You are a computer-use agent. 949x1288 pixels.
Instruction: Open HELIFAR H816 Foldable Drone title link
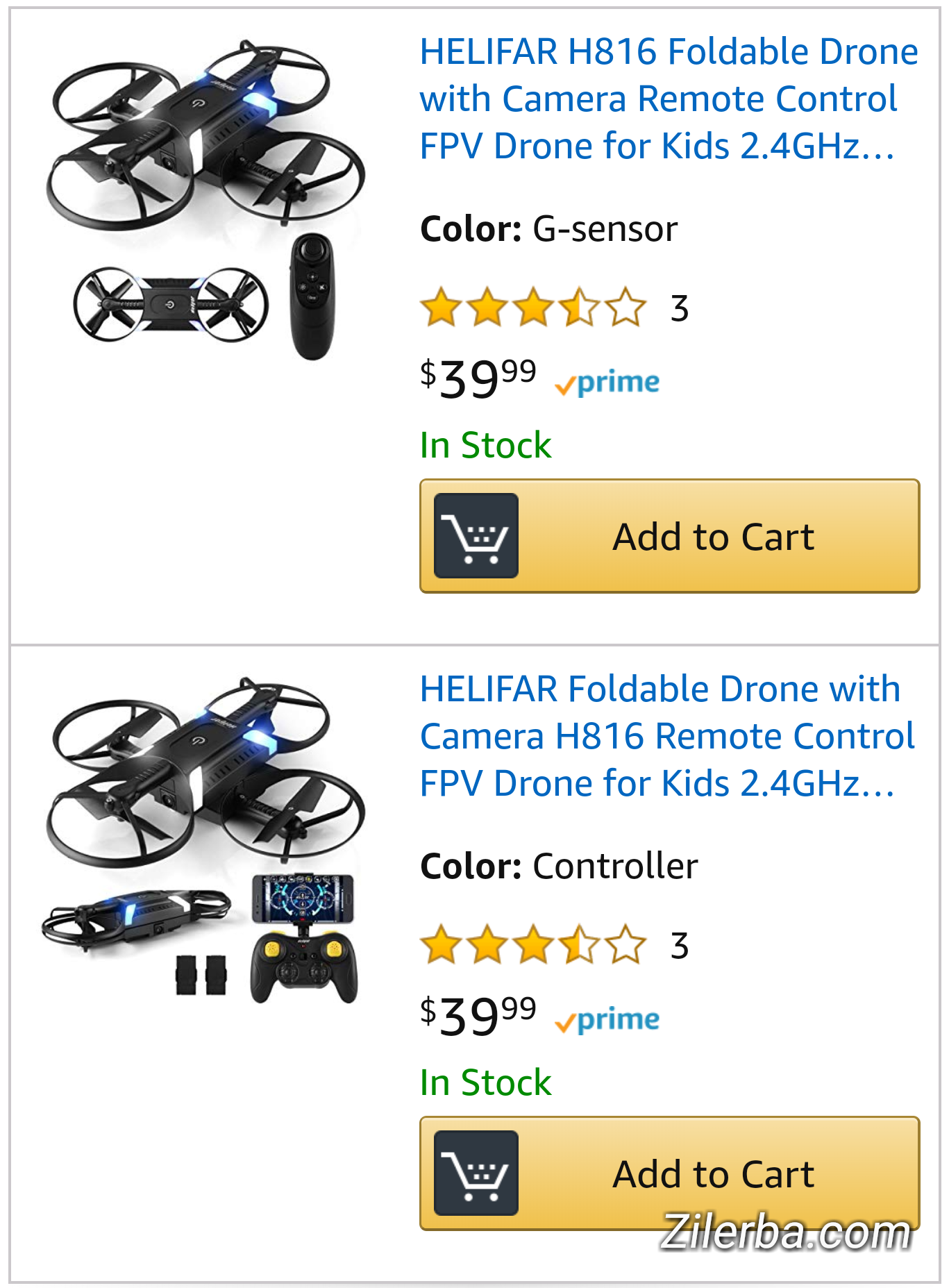coord(668,99)
